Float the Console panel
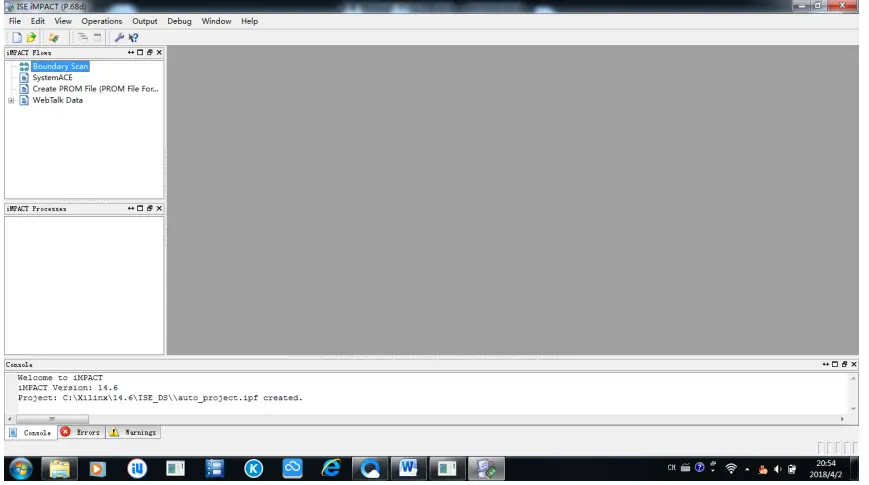This screenshot has width=869, height=485. pyautogui.click(x=845, y=364)
